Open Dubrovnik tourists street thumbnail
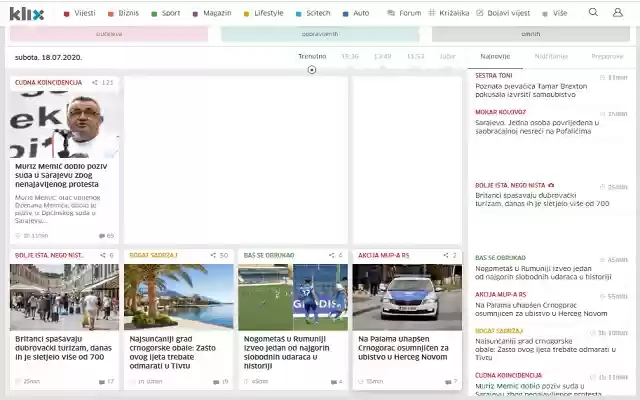This screenshot has width=640, height=400. pyautogui.click(x=64, y=297)
